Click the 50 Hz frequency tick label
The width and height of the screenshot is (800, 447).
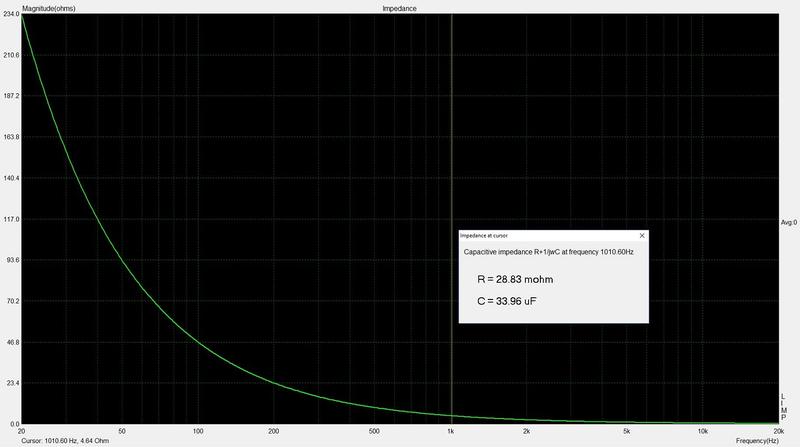coord(121,432)
